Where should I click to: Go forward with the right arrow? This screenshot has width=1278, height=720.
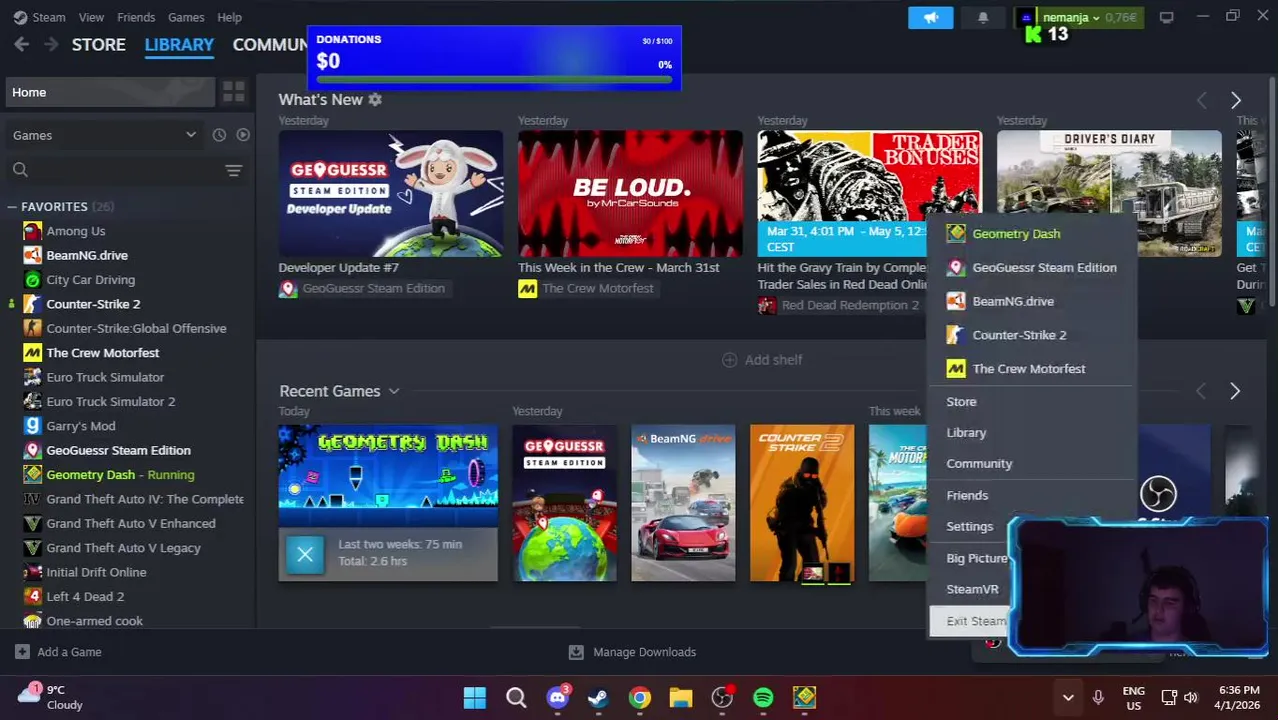tap(51, 44)
